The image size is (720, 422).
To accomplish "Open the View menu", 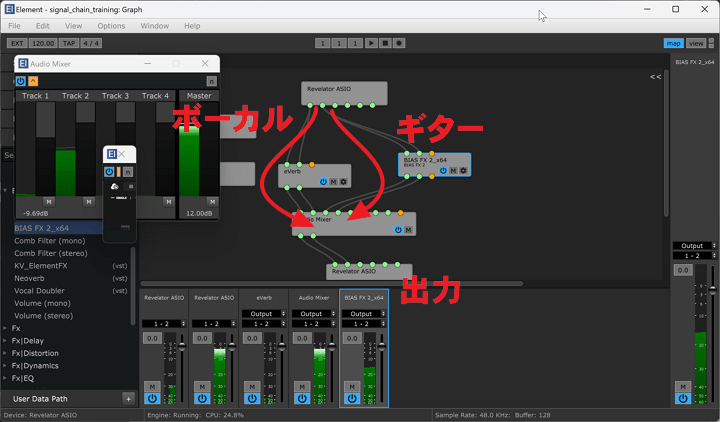I will pyautogui.click(x=73, y=26).
